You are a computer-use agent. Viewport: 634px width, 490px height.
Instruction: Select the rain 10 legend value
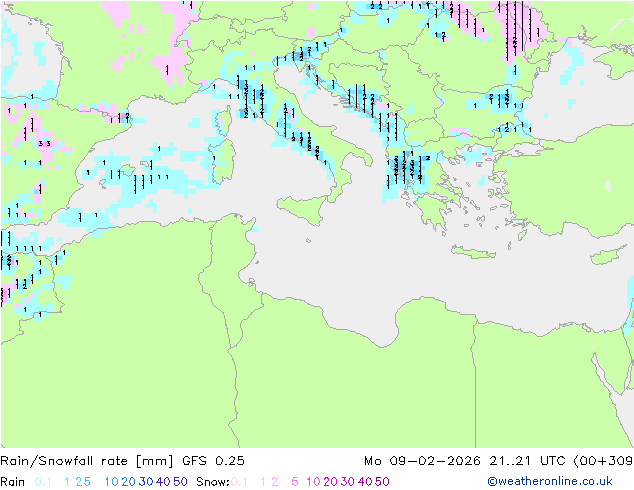(111, 482)
